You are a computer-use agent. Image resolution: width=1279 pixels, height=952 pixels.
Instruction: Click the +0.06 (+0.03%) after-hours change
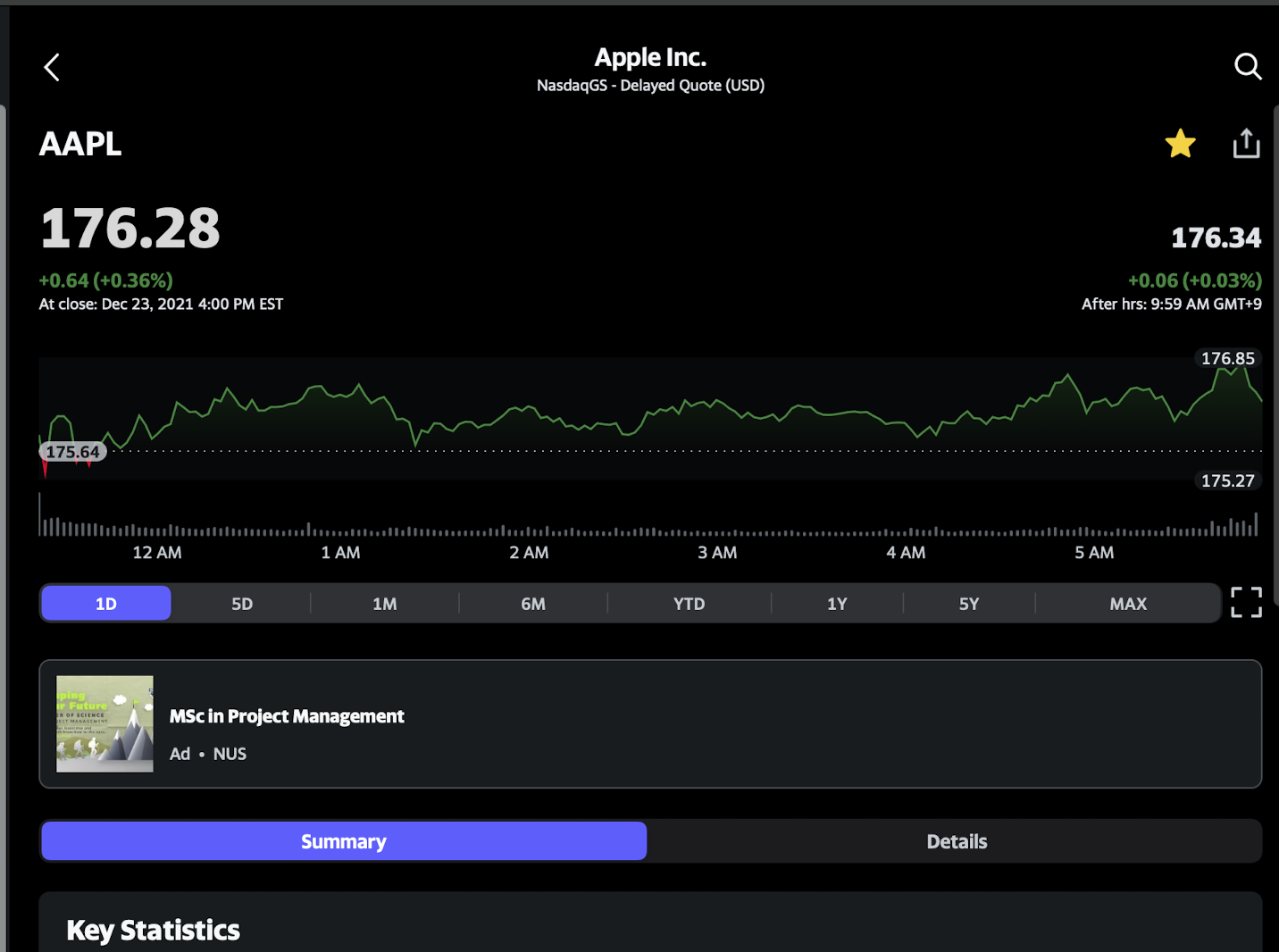coord(1195,280)
